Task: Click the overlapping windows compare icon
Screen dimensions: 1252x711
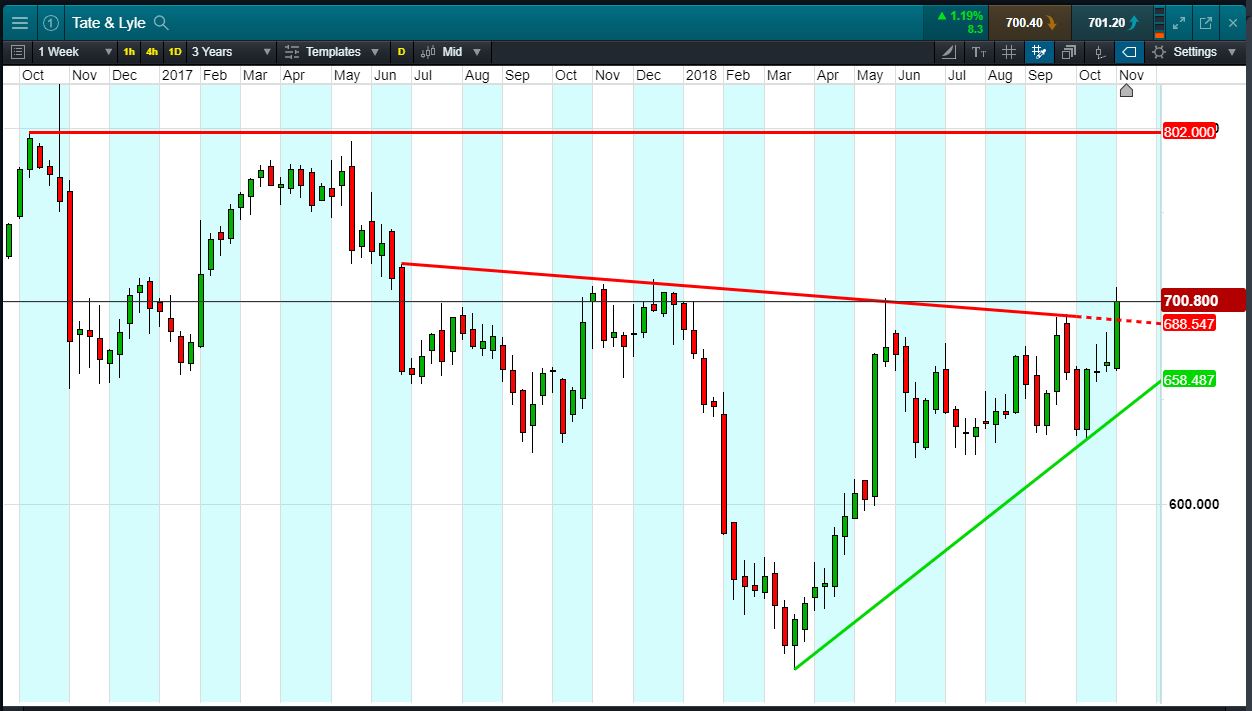Action: point(1069,52)
